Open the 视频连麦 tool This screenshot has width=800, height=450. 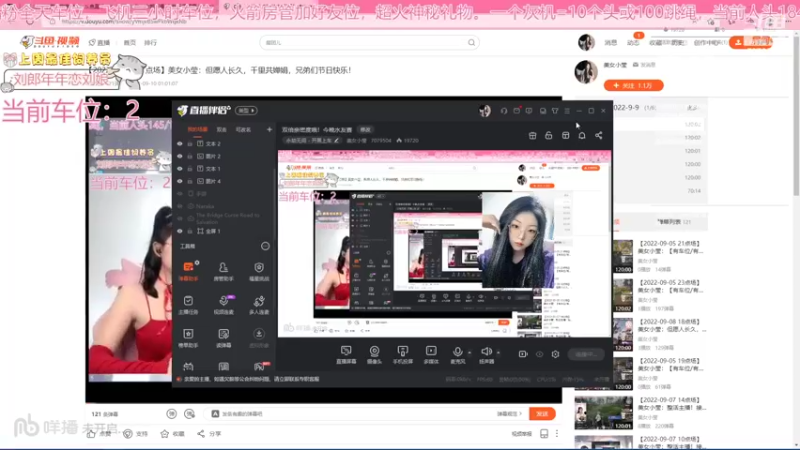point(223,305)
